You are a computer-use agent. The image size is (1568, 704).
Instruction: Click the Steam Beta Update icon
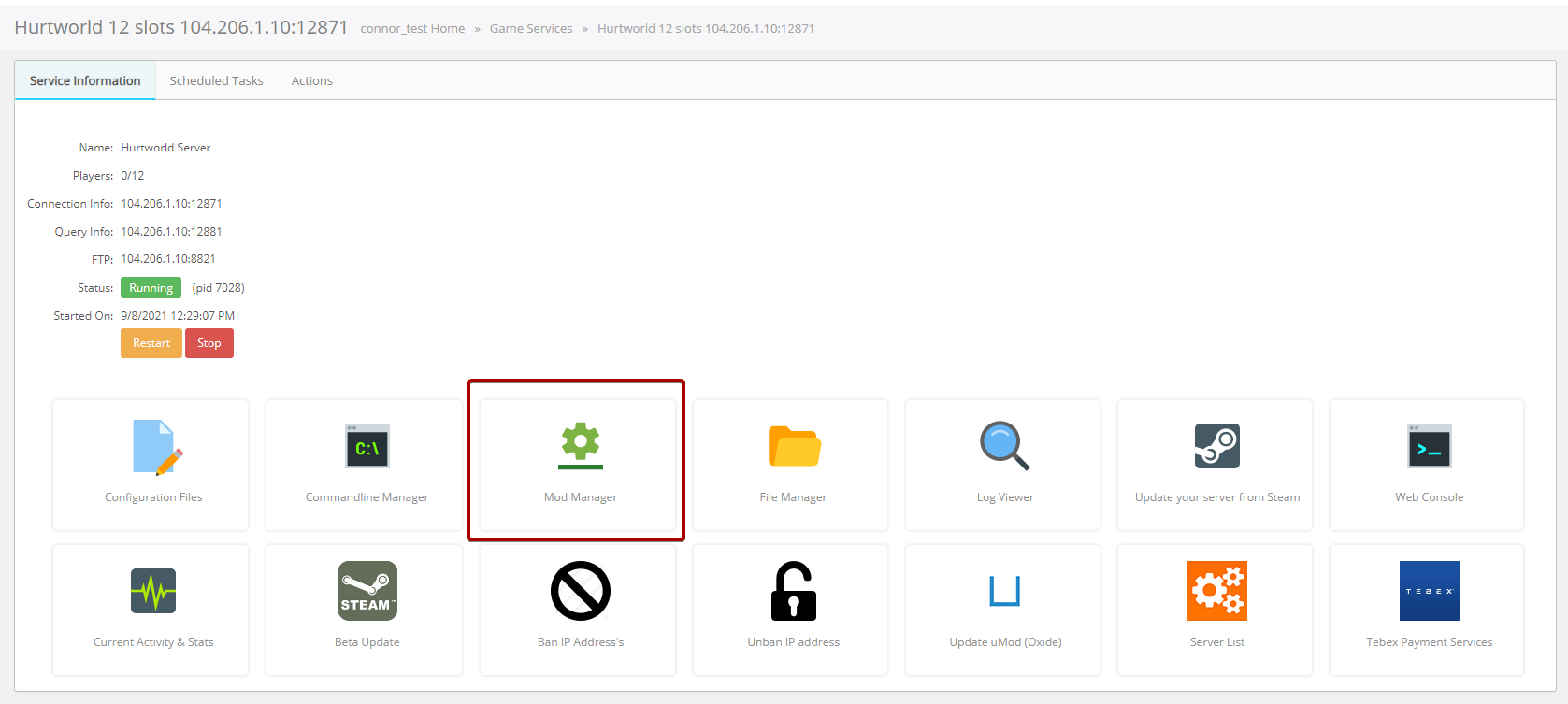367,591
